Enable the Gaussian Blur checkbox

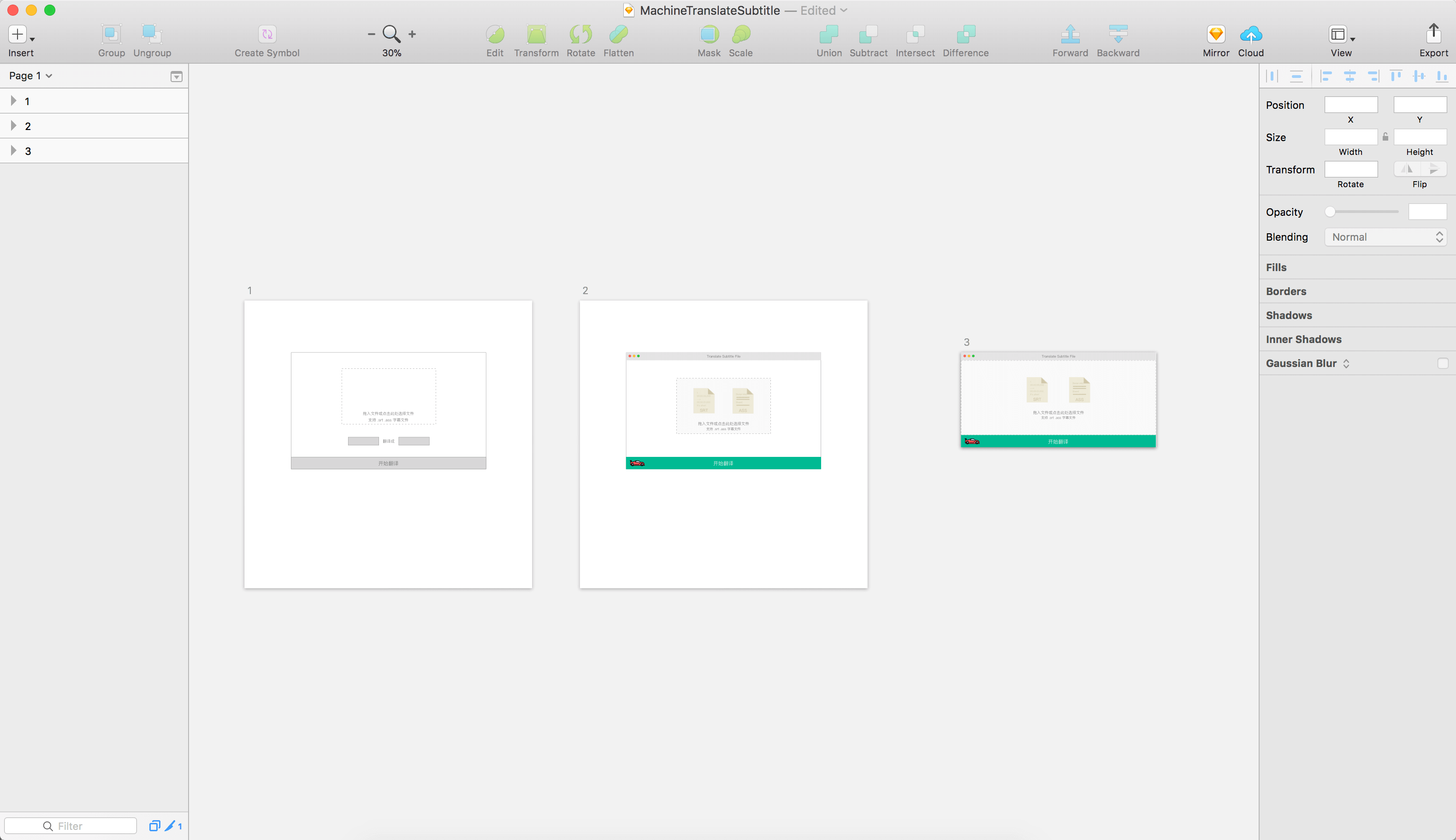[x=1443, y=363]
